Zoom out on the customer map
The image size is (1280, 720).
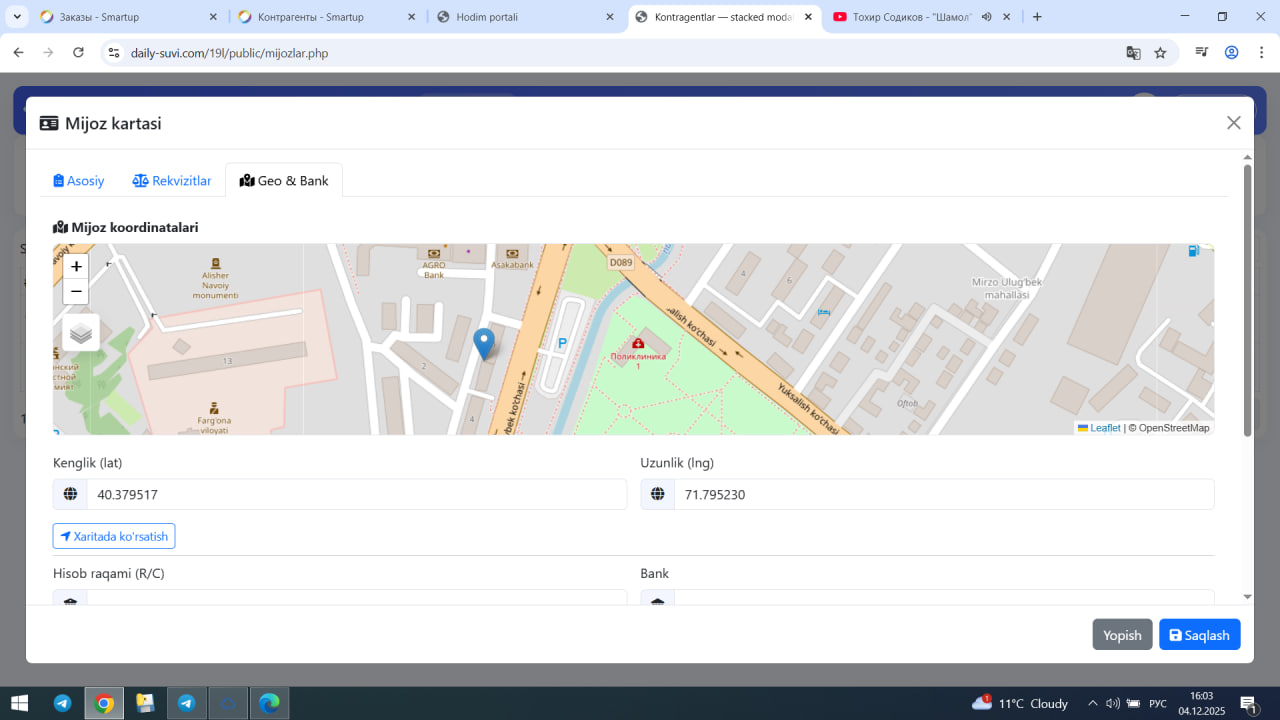pos(76,291)
